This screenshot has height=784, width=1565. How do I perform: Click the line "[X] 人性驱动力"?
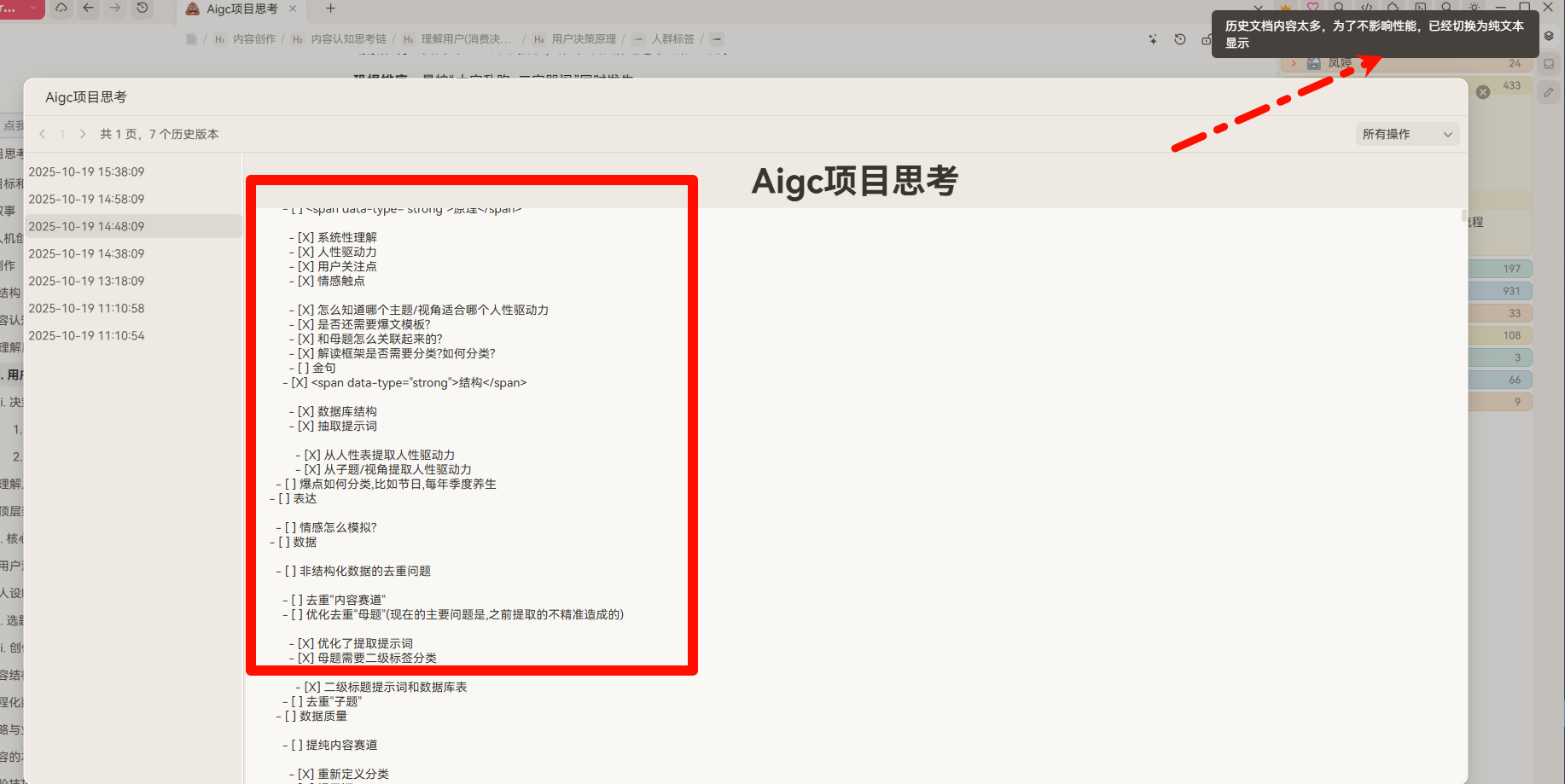point(333,252)
